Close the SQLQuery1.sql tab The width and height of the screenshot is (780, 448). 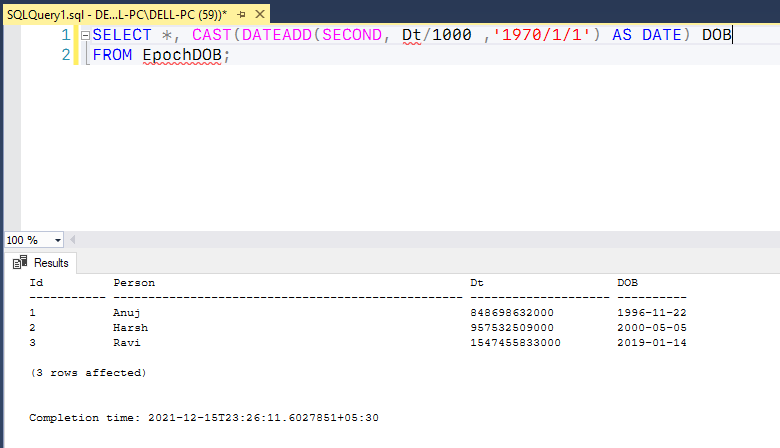[x=260, y=14]
